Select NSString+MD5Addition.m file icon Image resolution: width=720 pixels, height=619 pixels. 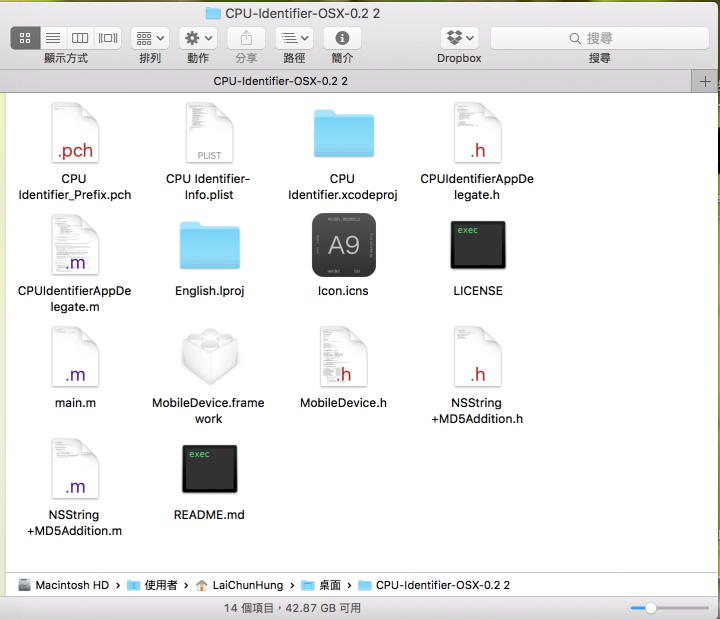click(75, 469)
